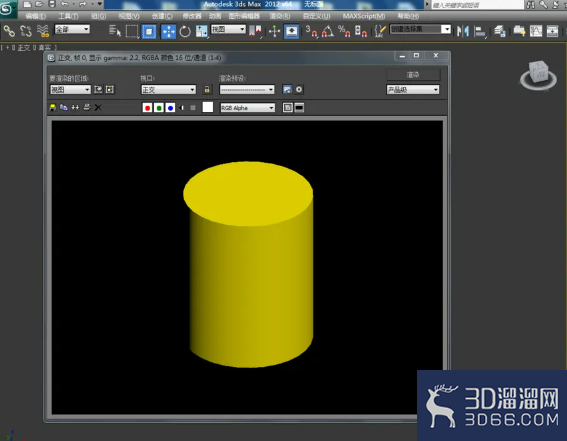Viewport: 567px width, 441px height.
Task: Toggle the 3D Snaps button
Action: tap(311, 31)
